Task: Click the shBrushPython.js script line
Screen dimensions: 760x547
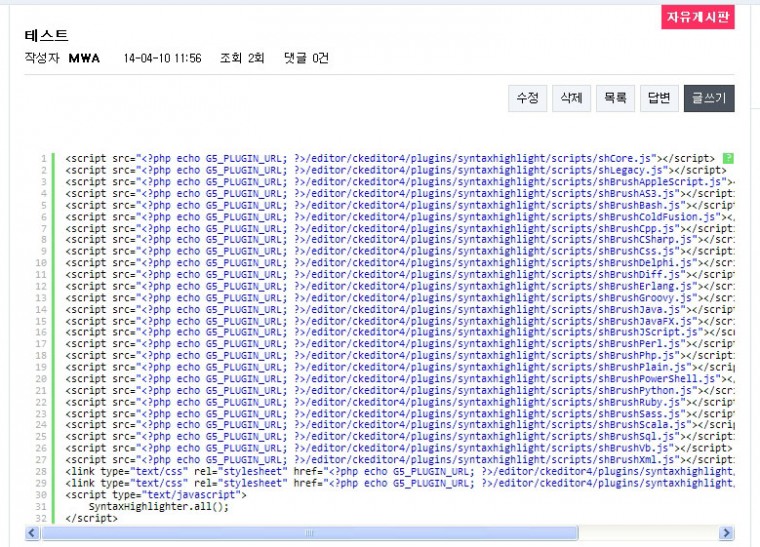Action: [390, 390]
